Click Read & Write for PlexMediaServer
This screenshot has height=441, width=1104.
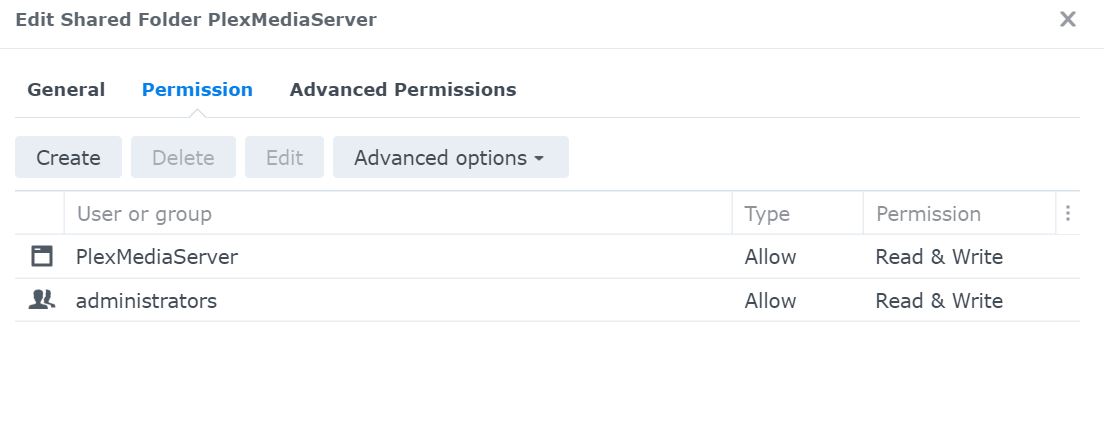click(x=939, y=257)
